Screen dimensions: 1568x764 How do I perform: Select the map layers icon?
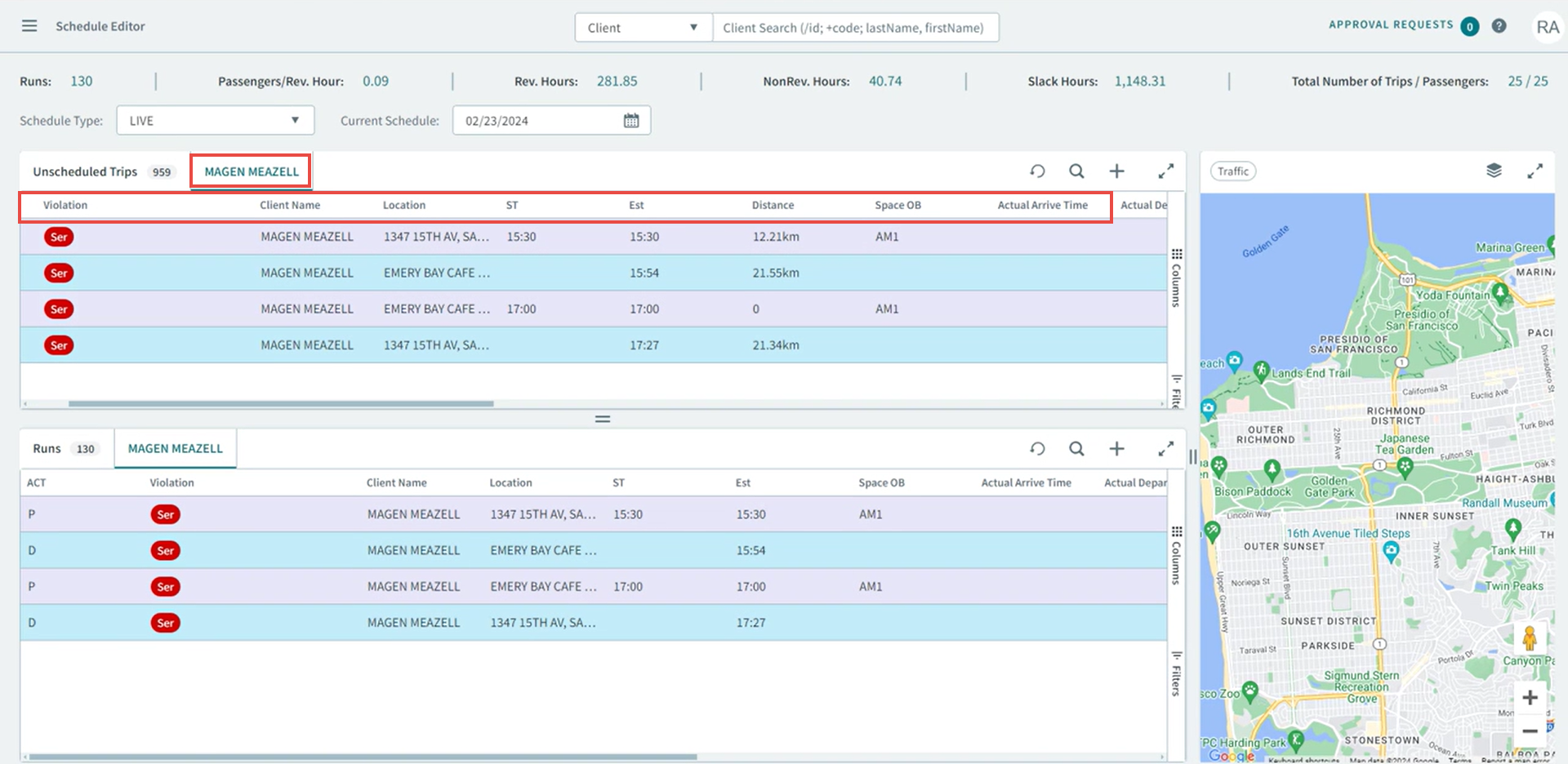pyautogui.click(x=1494, y=171)
